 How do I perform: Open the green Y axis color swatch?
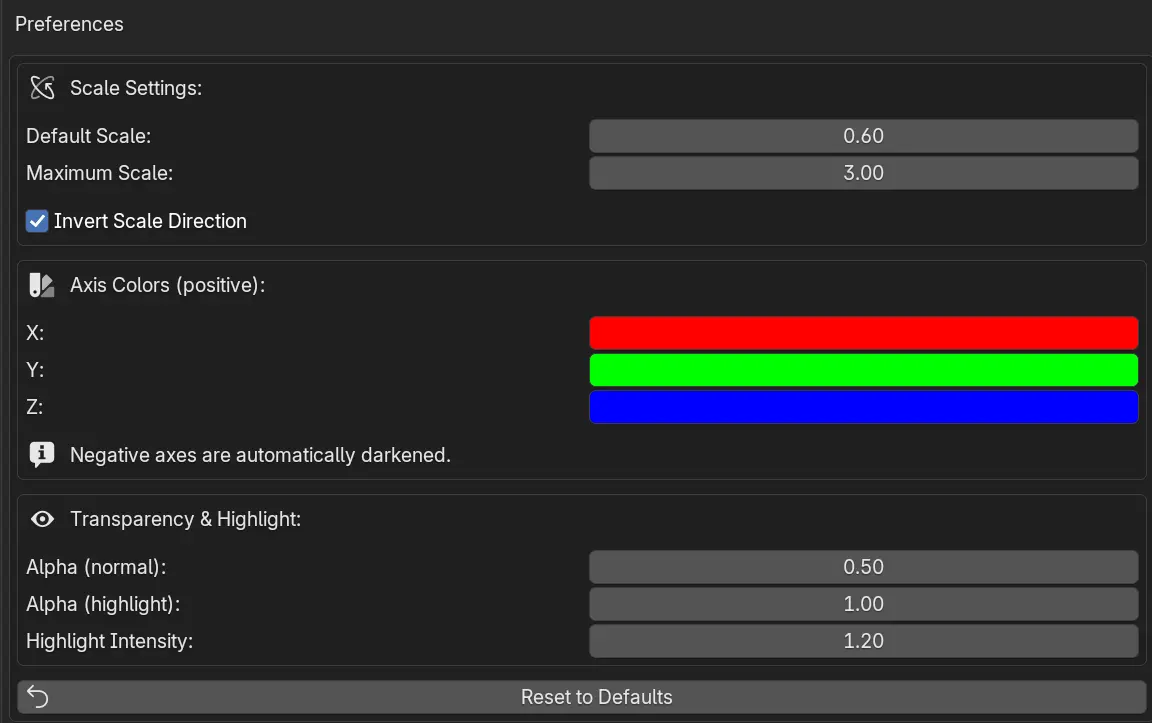863,370
